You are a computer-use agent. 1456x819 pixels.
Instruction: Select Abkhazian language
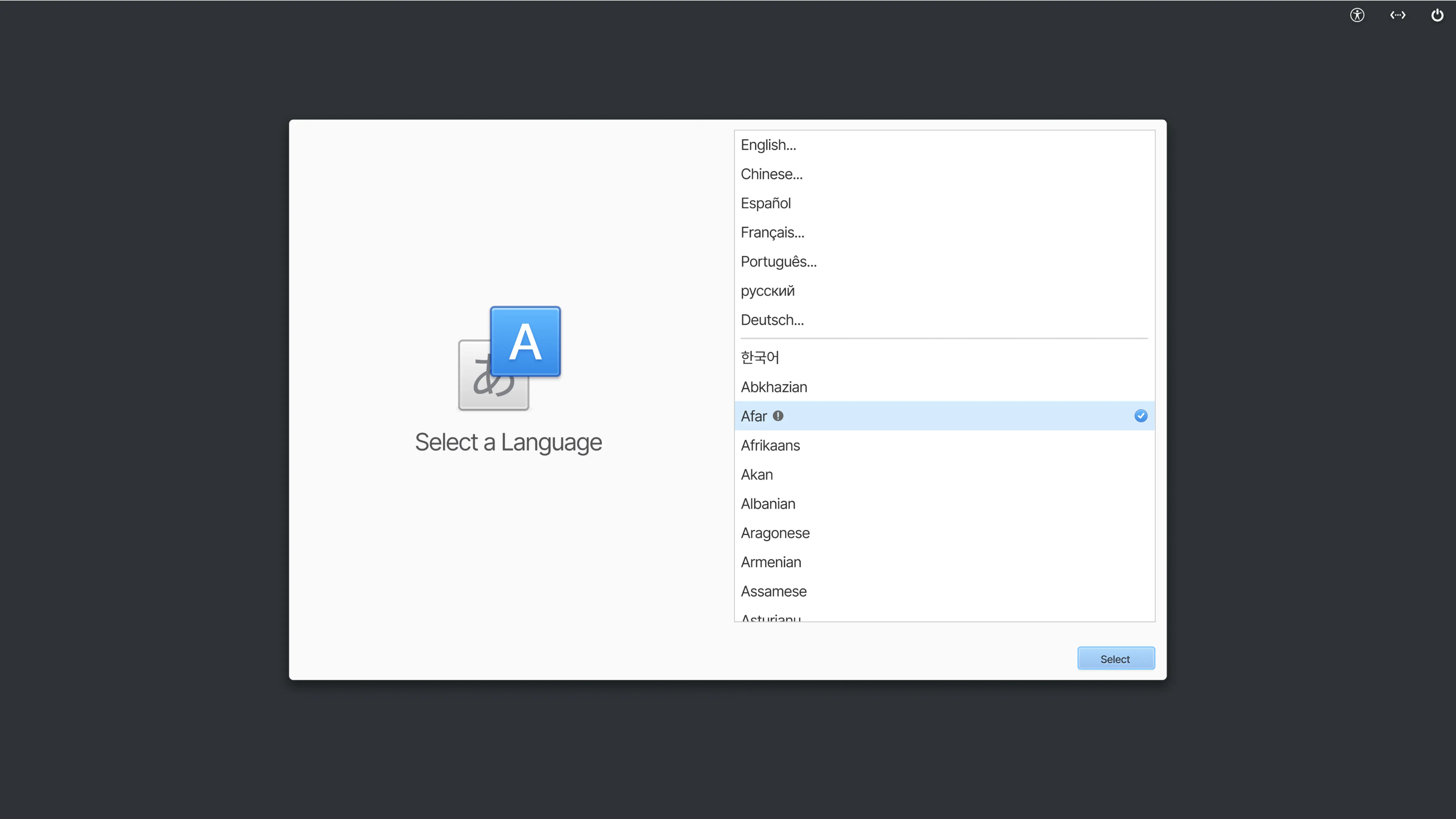click(774, 387)
